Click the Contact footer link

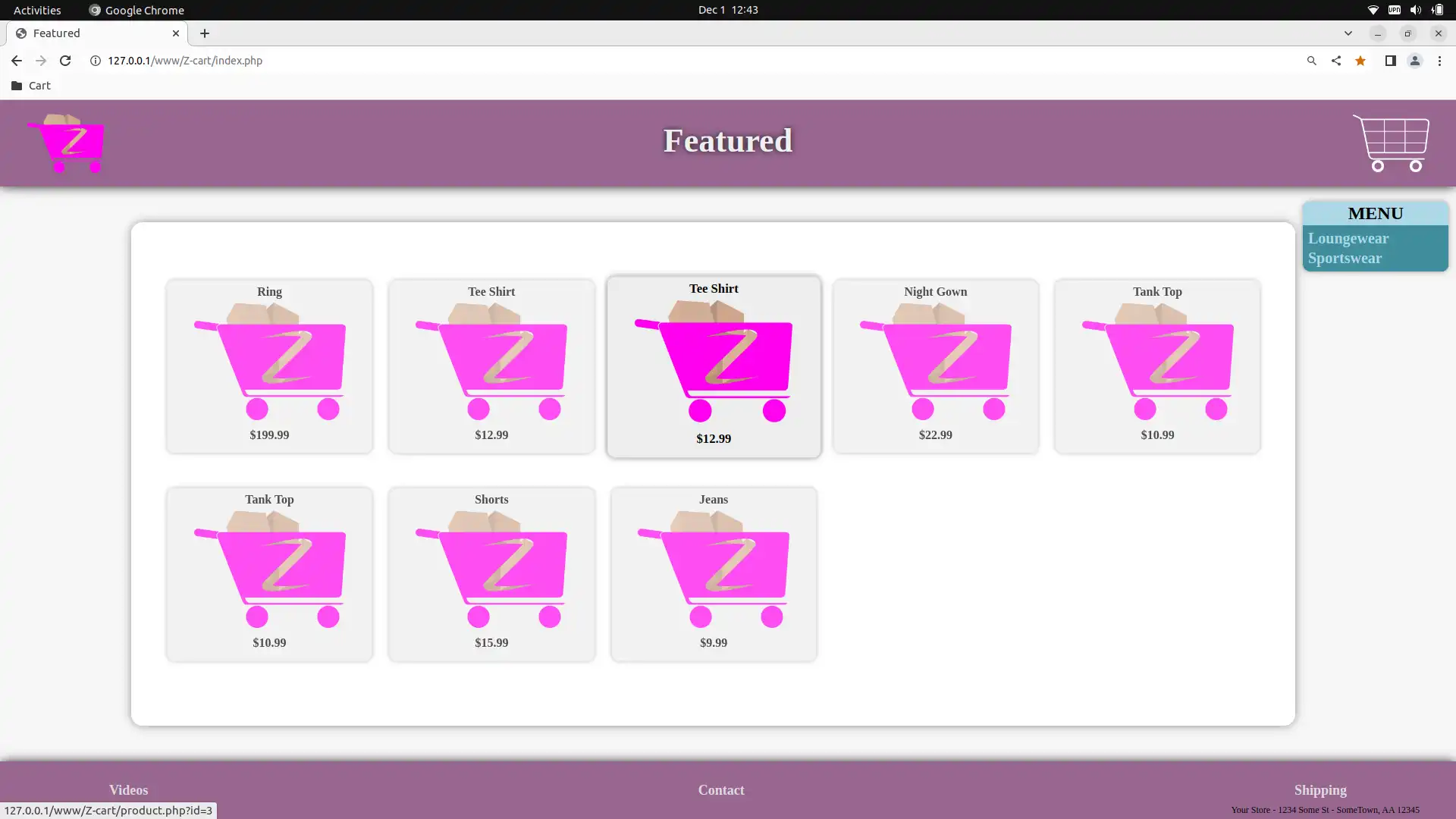pos(721,790)
